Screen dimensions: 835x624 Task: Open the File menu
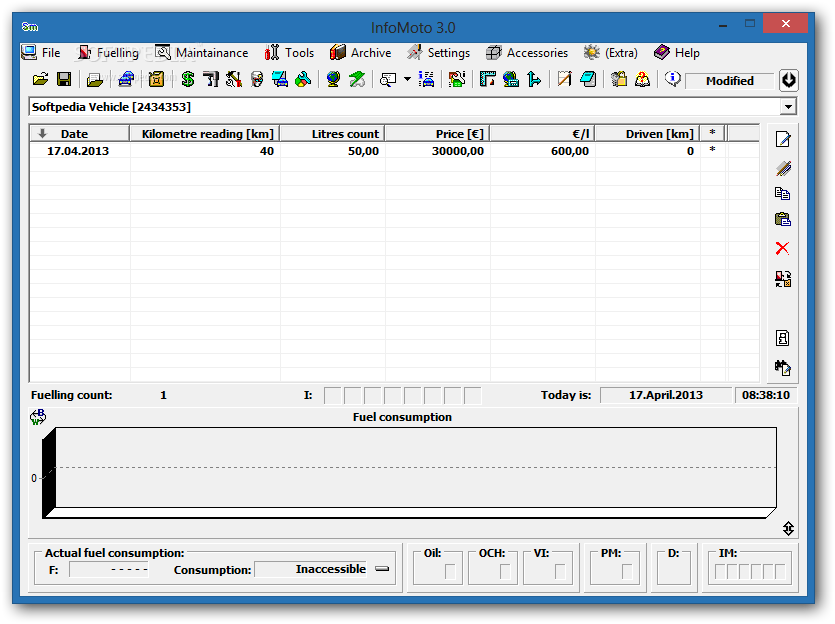pyautogui.click(x=40, y=53)
